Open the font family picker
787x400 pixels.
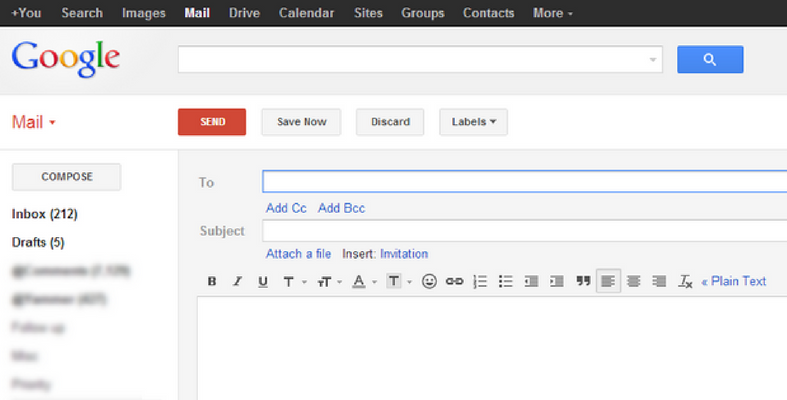tap(294, 281)
